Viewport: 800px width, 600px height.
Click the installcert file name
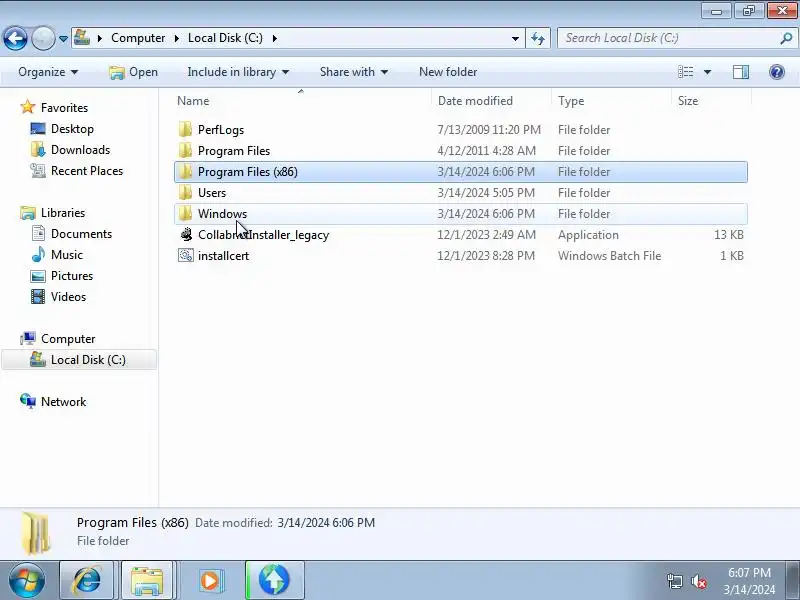(223, 256)
